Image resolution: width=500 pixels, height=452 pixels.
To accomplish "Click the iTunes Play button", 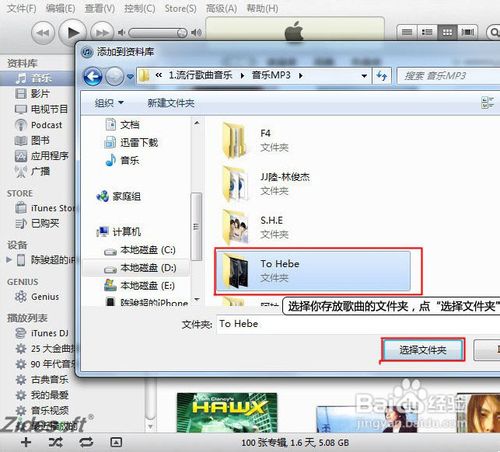I will coord(72,33).
